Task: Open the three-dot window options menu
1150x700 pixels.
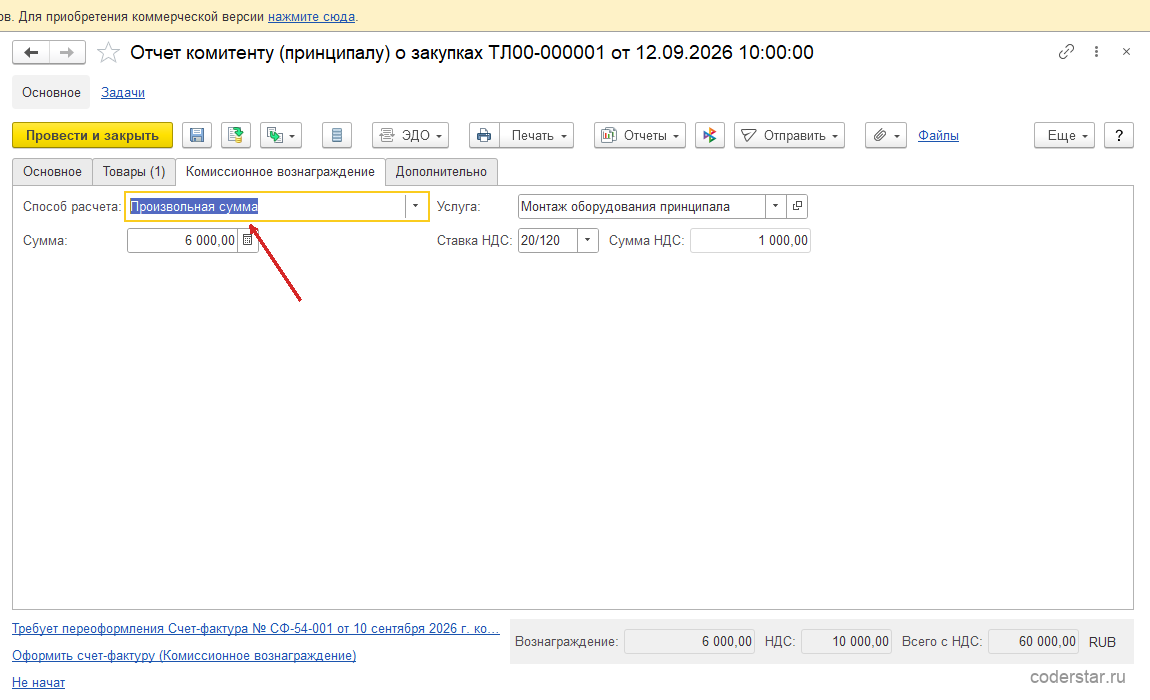Action: 1096,51
